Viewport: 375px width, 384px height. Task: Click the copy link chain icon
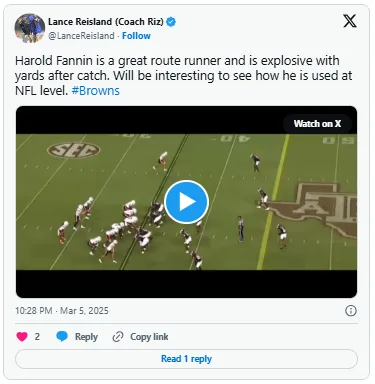[x=118, y=337]
